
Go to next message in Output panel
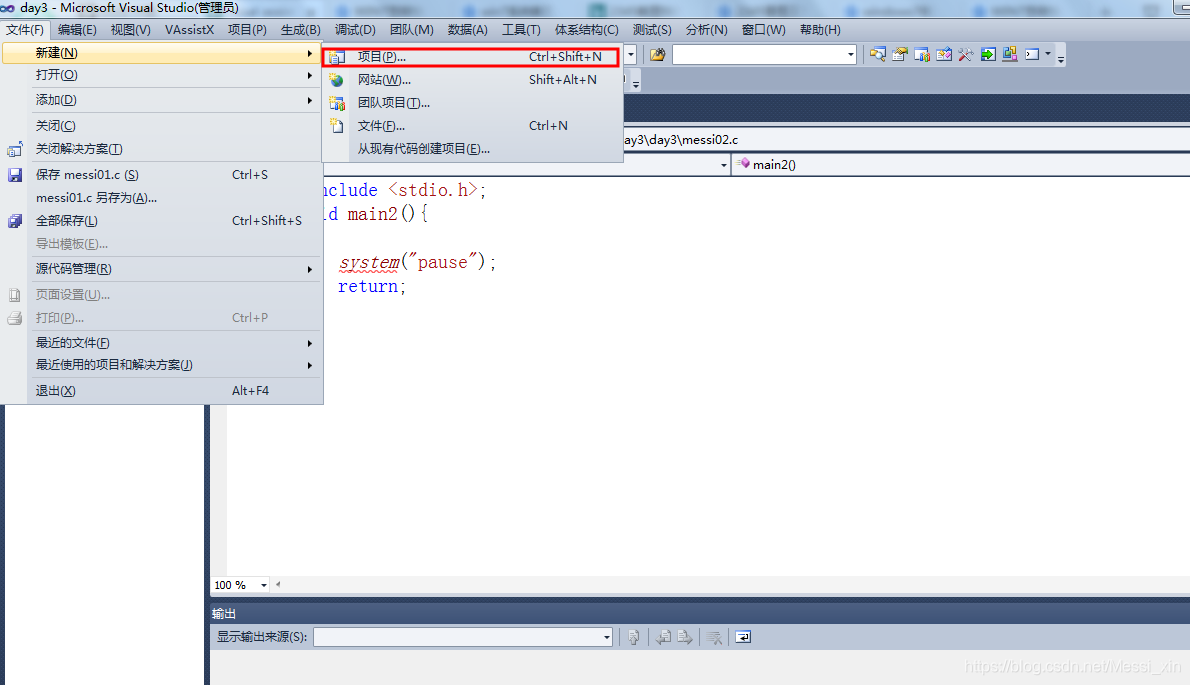coord(685,637)
